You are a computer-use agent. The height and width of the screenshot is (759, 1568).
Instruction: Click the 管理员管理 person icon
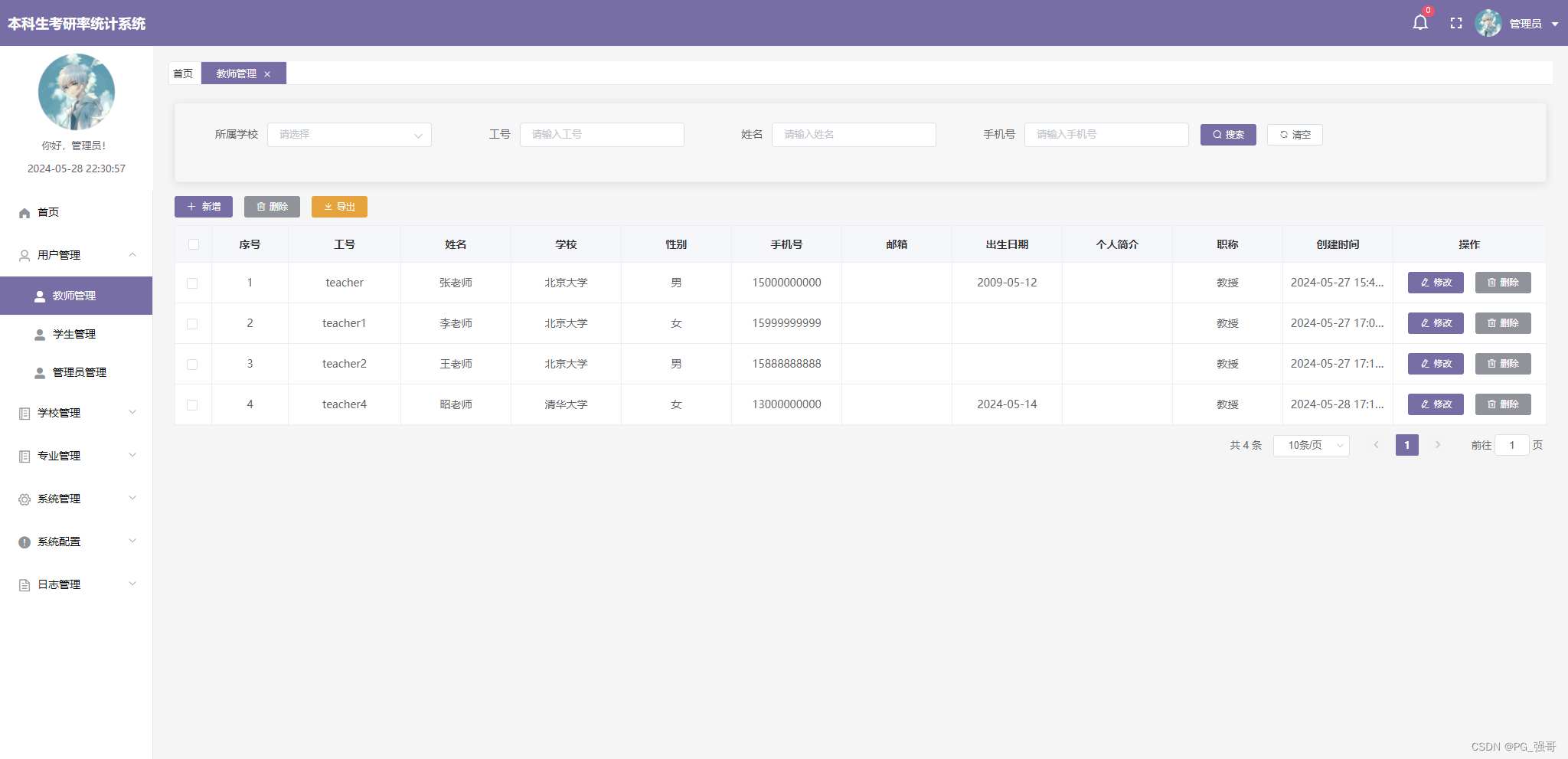coord(40,373)
